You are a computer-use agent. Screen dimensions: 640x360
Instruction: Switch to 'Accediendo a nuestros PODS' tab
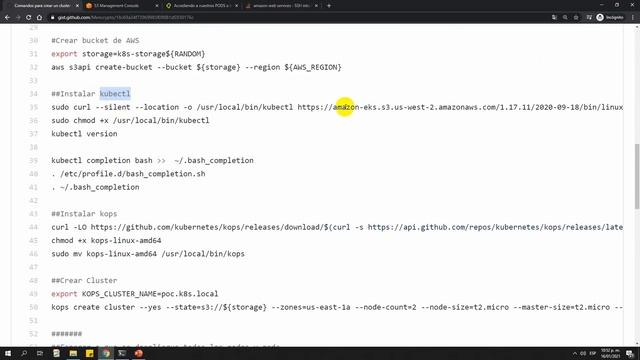coord(201,6)
